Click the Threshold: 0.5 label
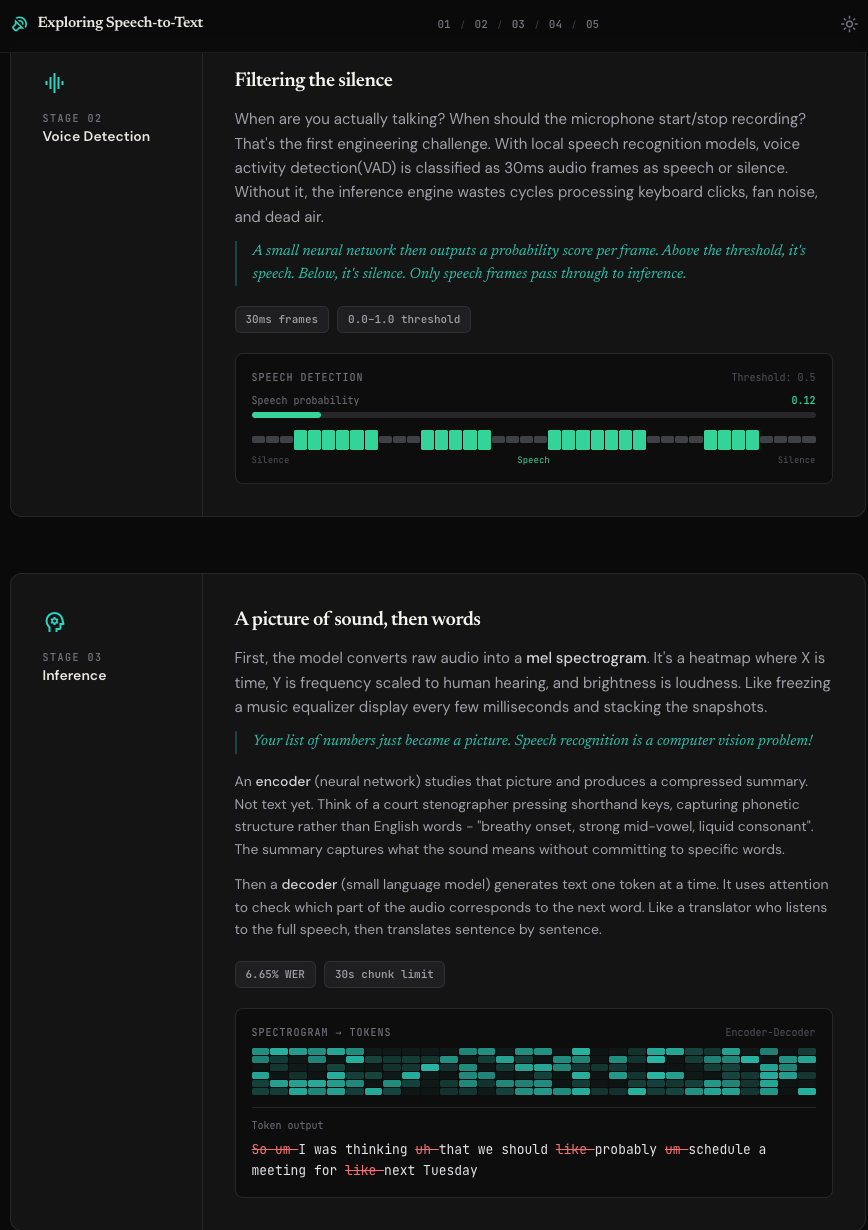Screen dimensions: 868x1230 click(773, 378)
